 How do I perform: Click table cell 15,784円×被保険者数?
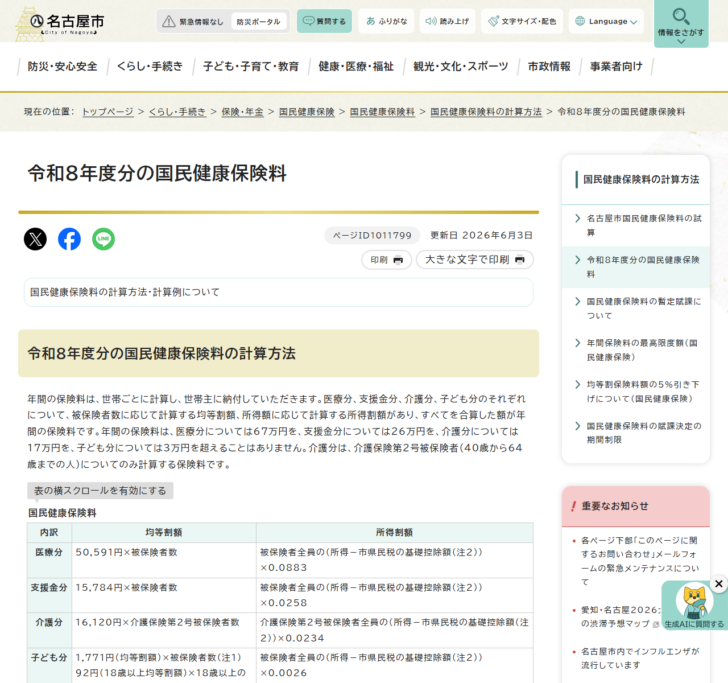(x=163, y=595)
